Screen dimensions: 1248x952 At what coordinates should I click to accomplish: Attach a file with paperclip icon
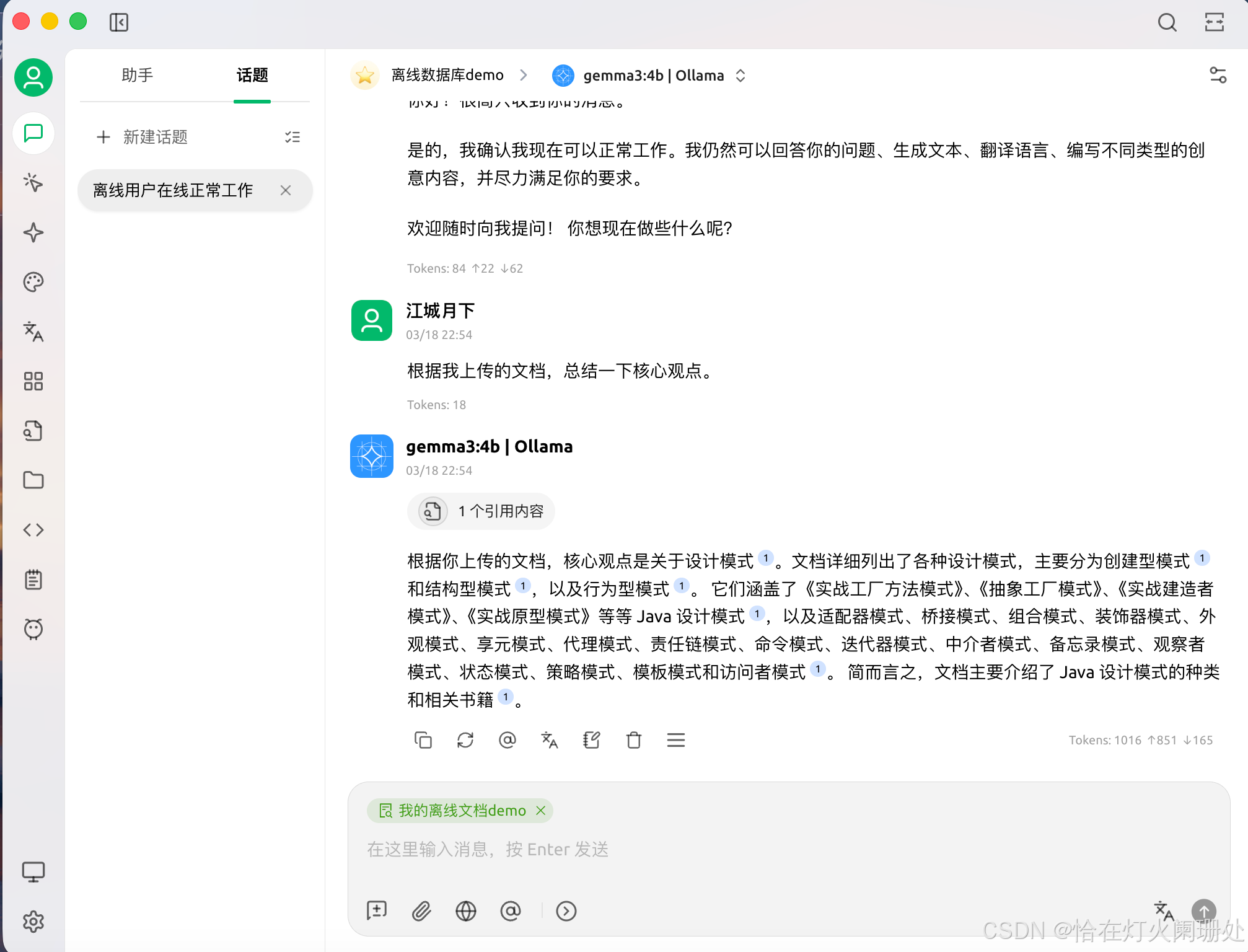click(x=421, y=911)
